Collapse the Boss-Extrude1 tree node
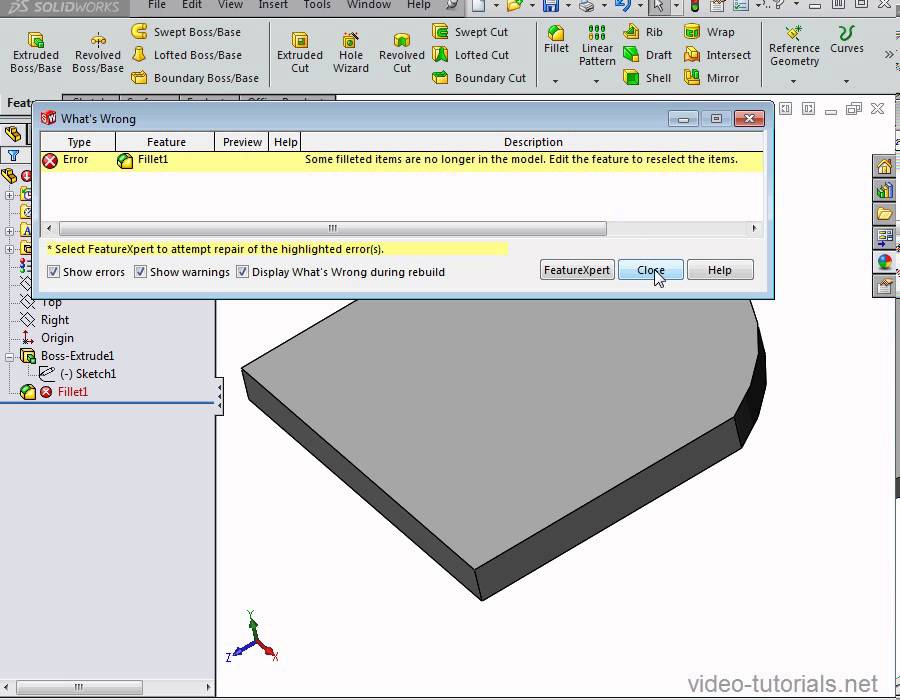The height and width of the screenshot is (700, 900). point(9,357)
